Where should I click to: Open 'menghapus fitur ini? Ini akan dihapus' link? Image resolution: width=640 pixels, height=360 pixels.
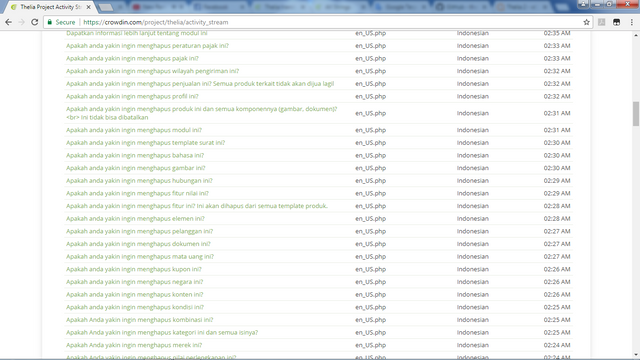[x=197, y=206]
